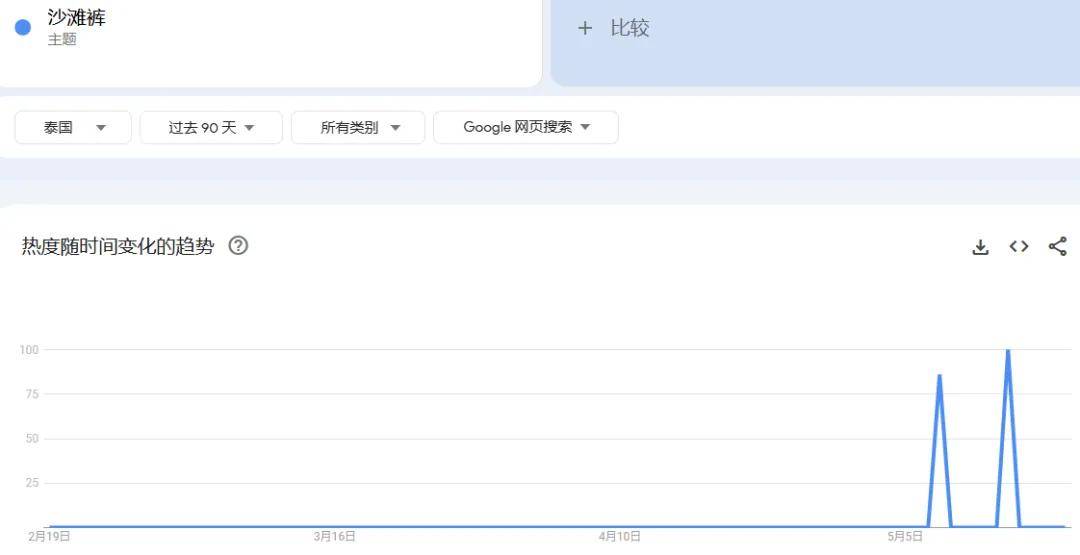Expand the 所有类别 category dropdown
This screenshot has width=1080, height=555.
[358, 127]
